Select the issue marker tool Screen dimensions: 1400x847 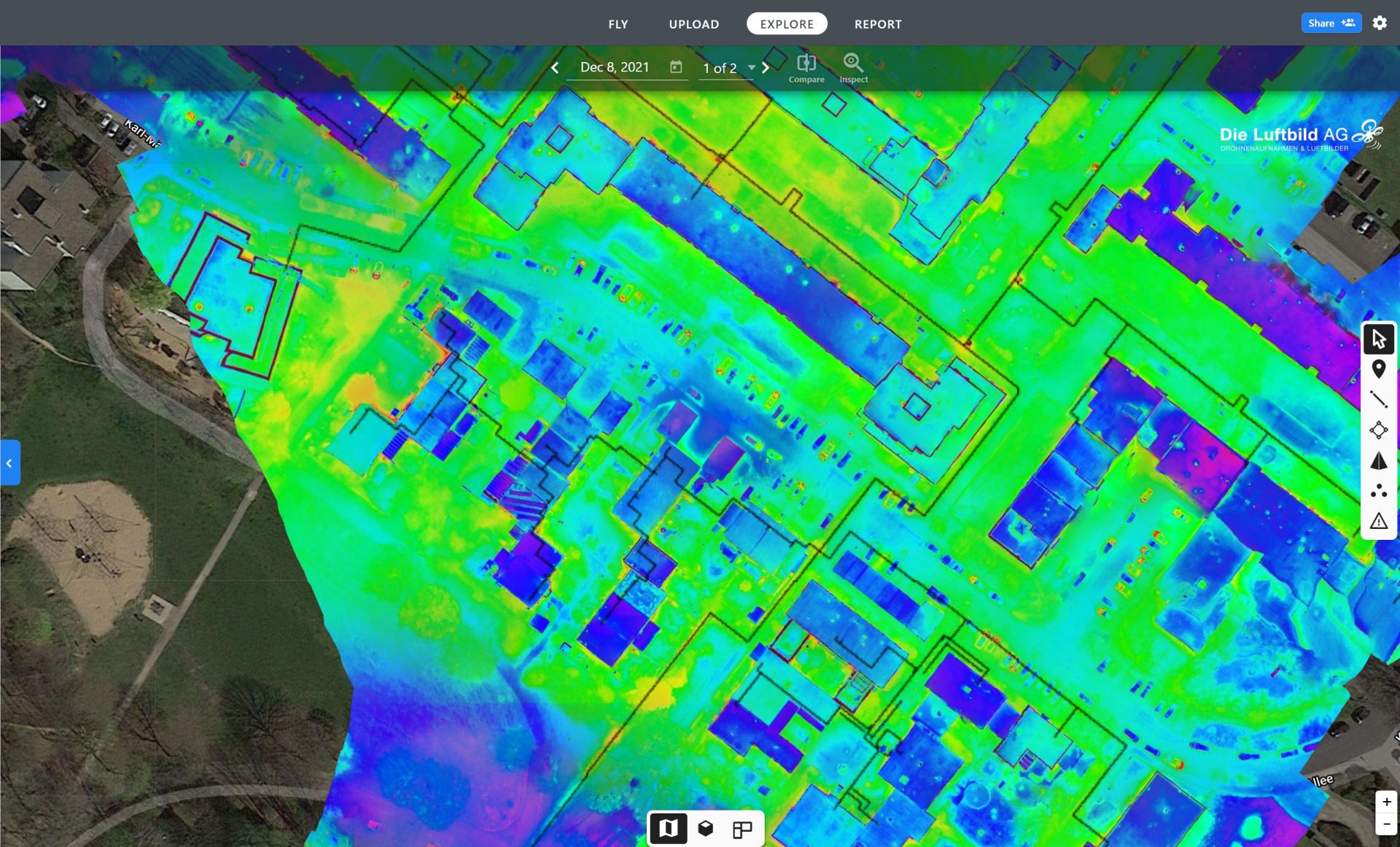pos(1378,522)
